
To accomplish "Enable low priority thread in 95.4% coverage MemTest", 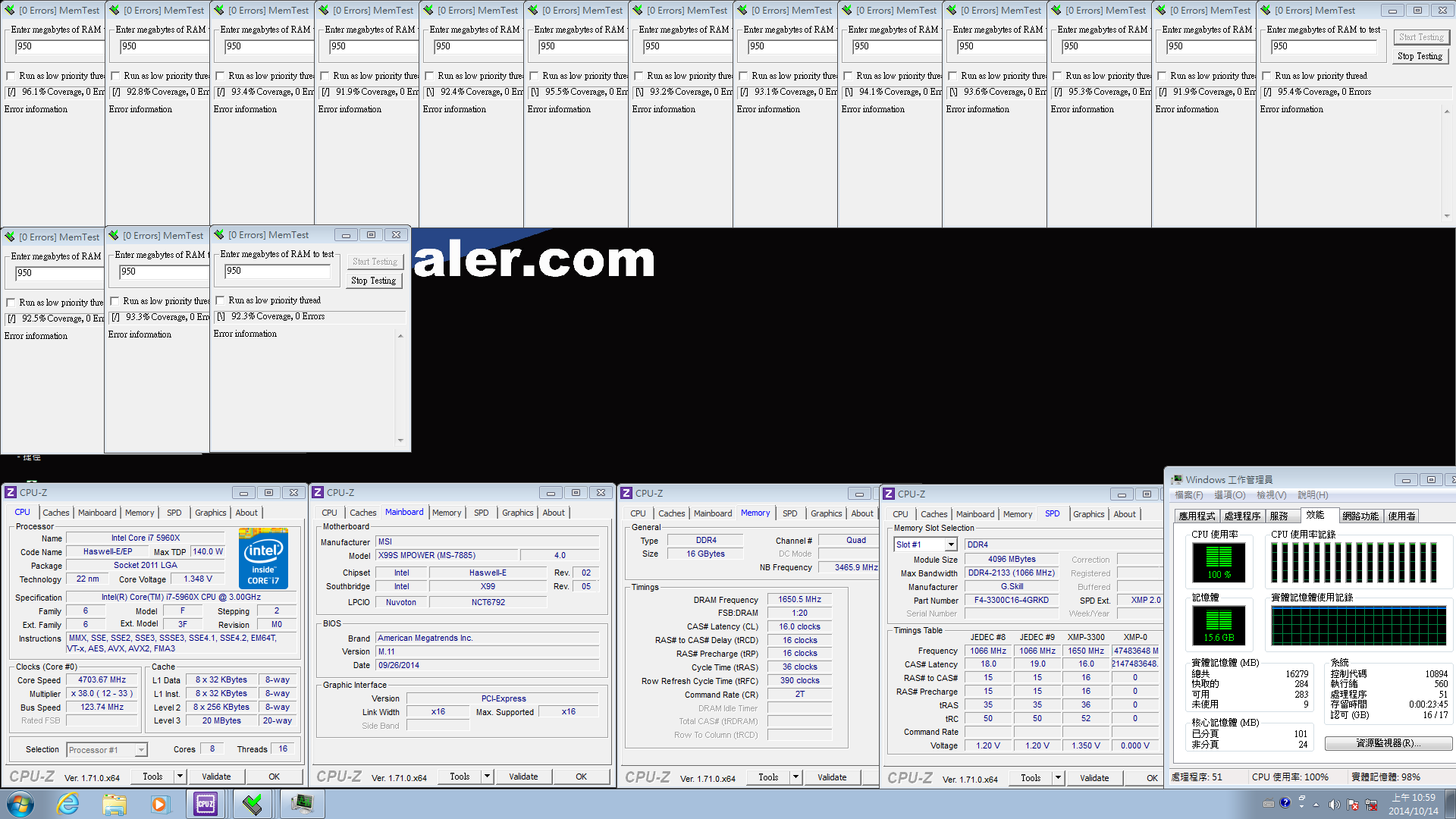I will [1266, 76].
